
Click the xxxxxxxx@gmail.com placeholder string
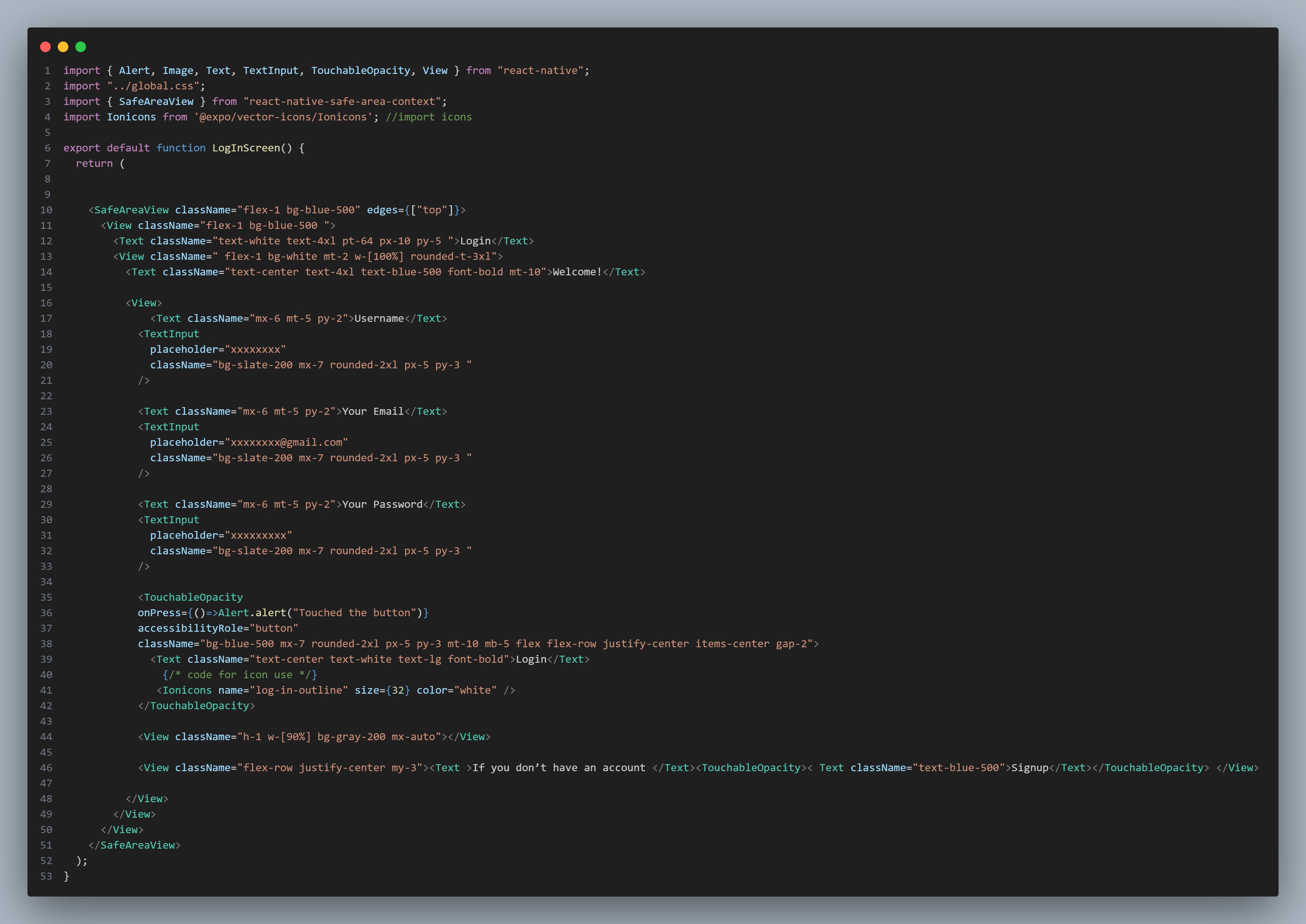click(x=286, y=442)
